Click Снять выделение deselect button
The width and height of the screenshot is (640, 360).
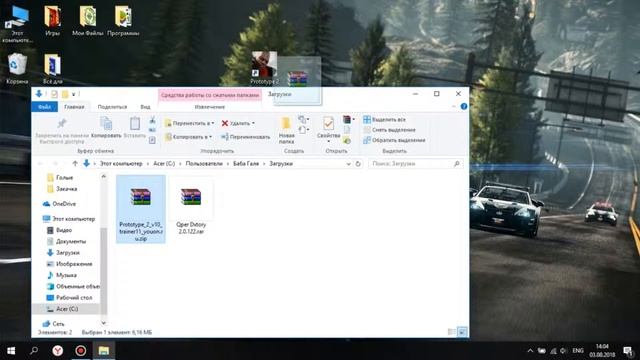[389, 130]
